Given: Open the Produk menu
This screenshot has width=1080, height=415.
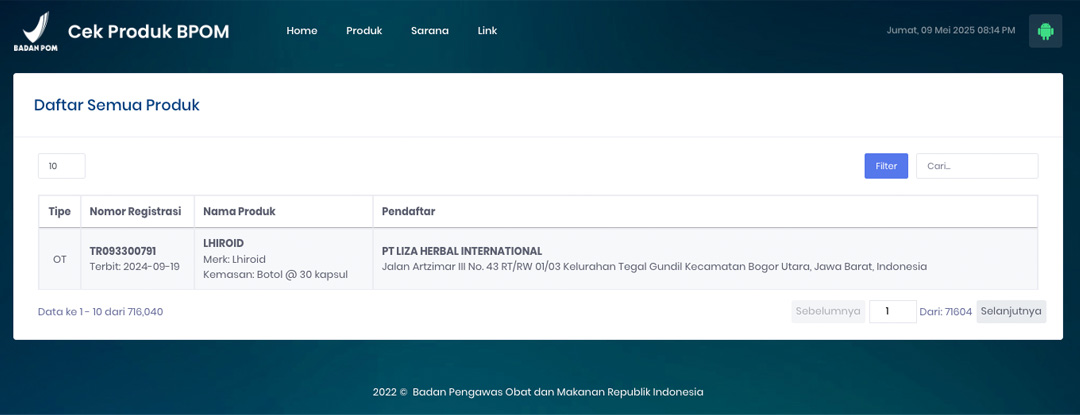Looking at the screenshot, I should (x=364, y=31).
